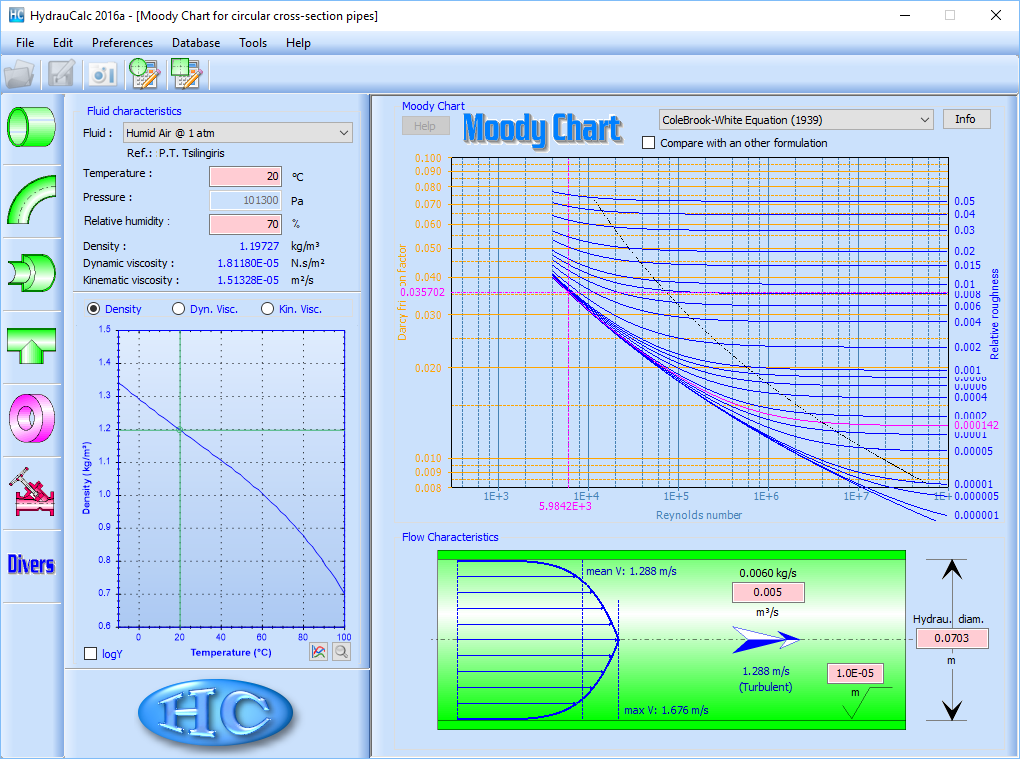Screen dimensions: 1020x759
Task: Select the straight pipe component icon
Action: point(31,126)
